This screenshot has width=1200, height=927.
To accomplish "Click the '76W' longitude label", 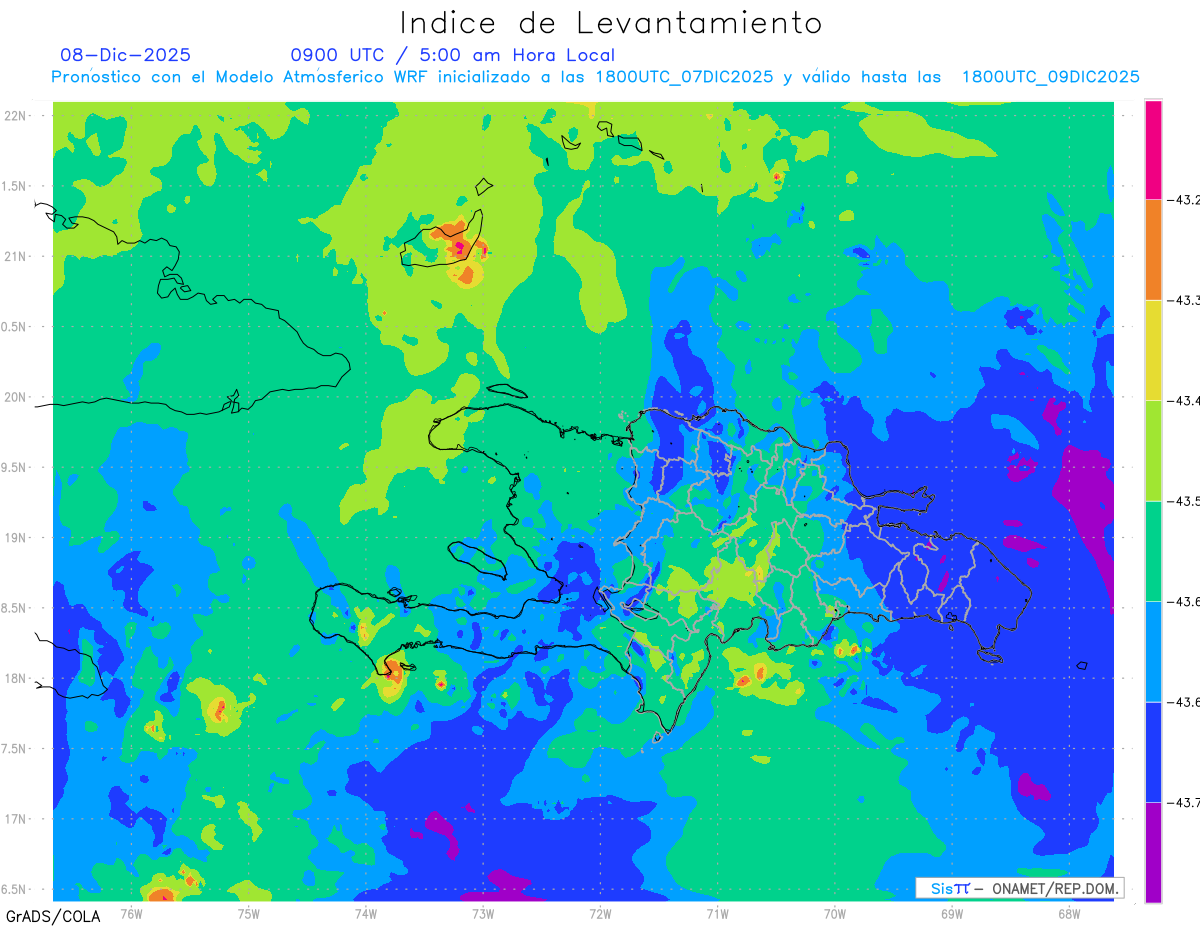I will 131,913.
